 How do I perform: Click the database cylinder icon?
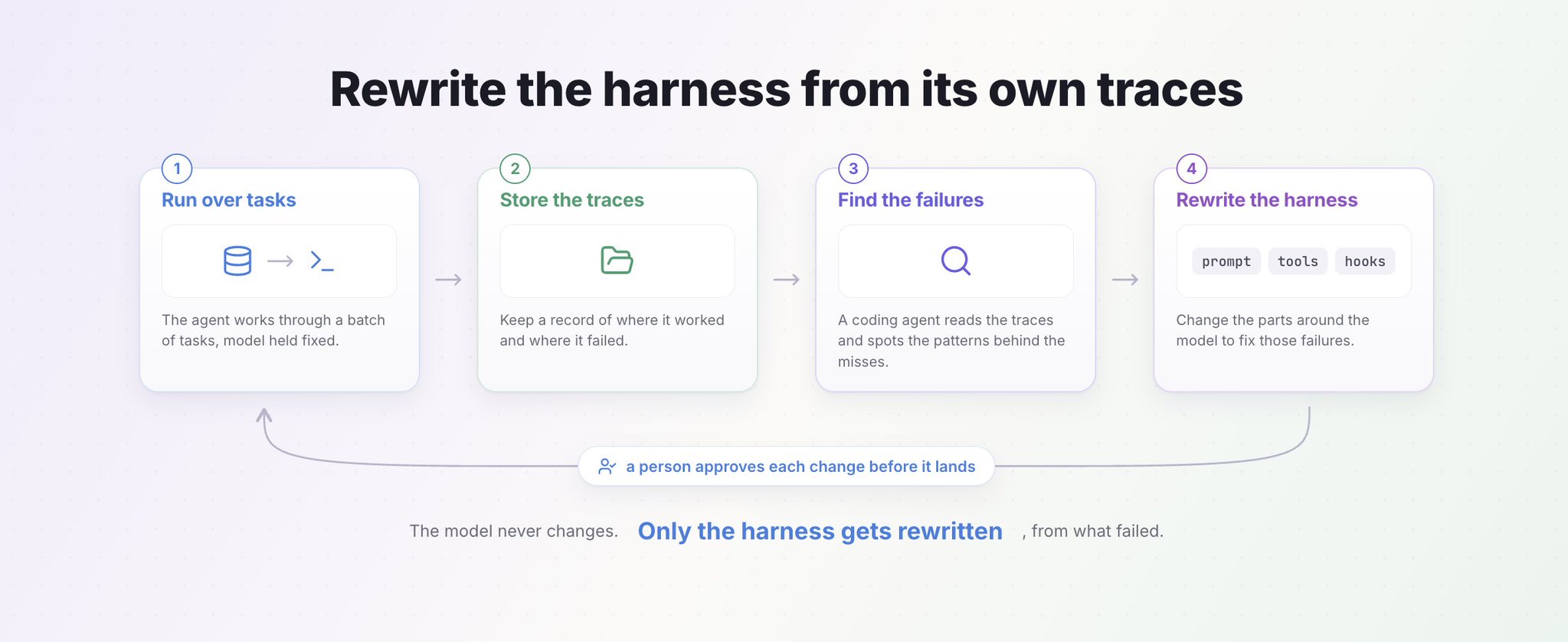pyautogui.click(x=237, y=261)
